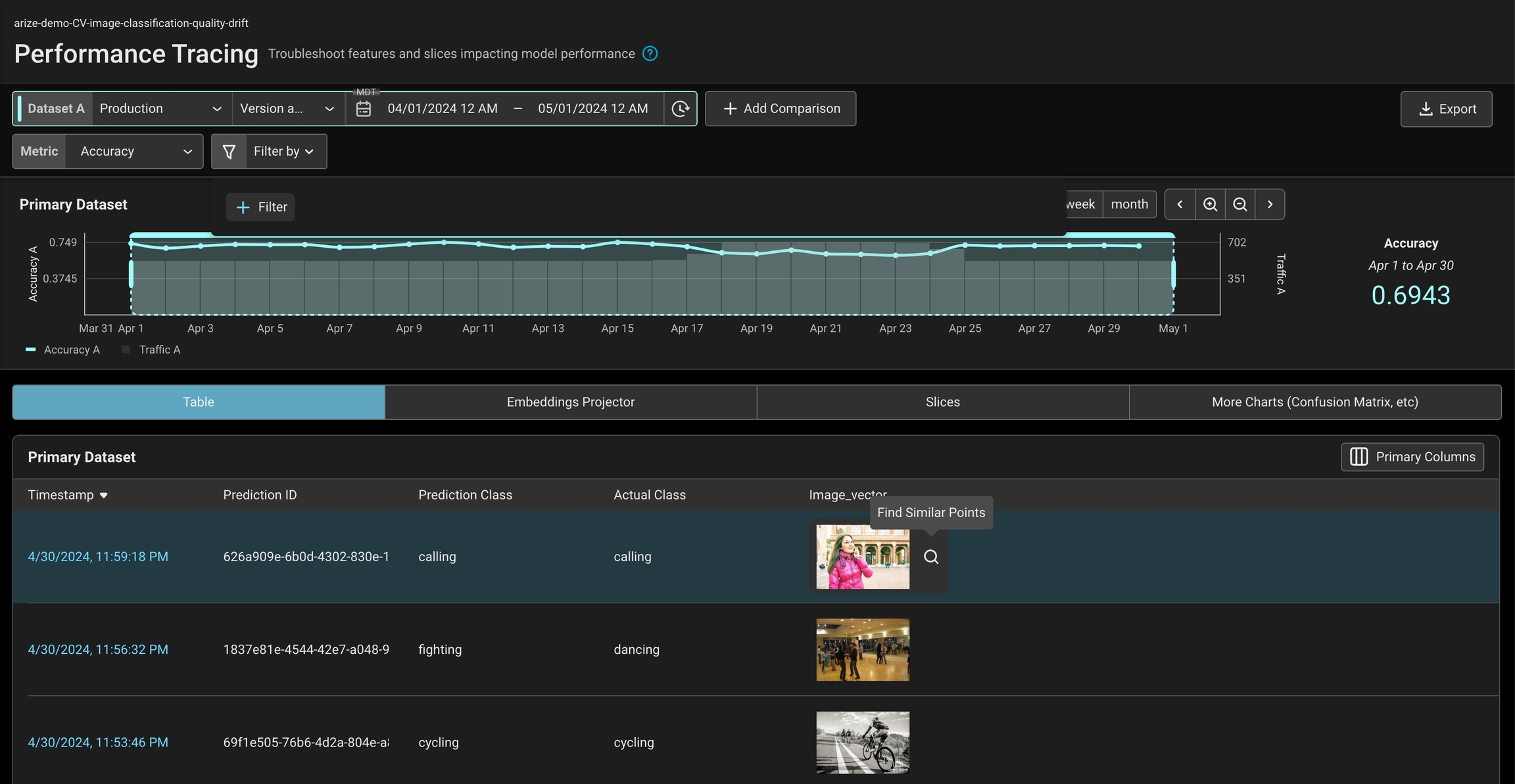Expand the Version dropdown

287,109
